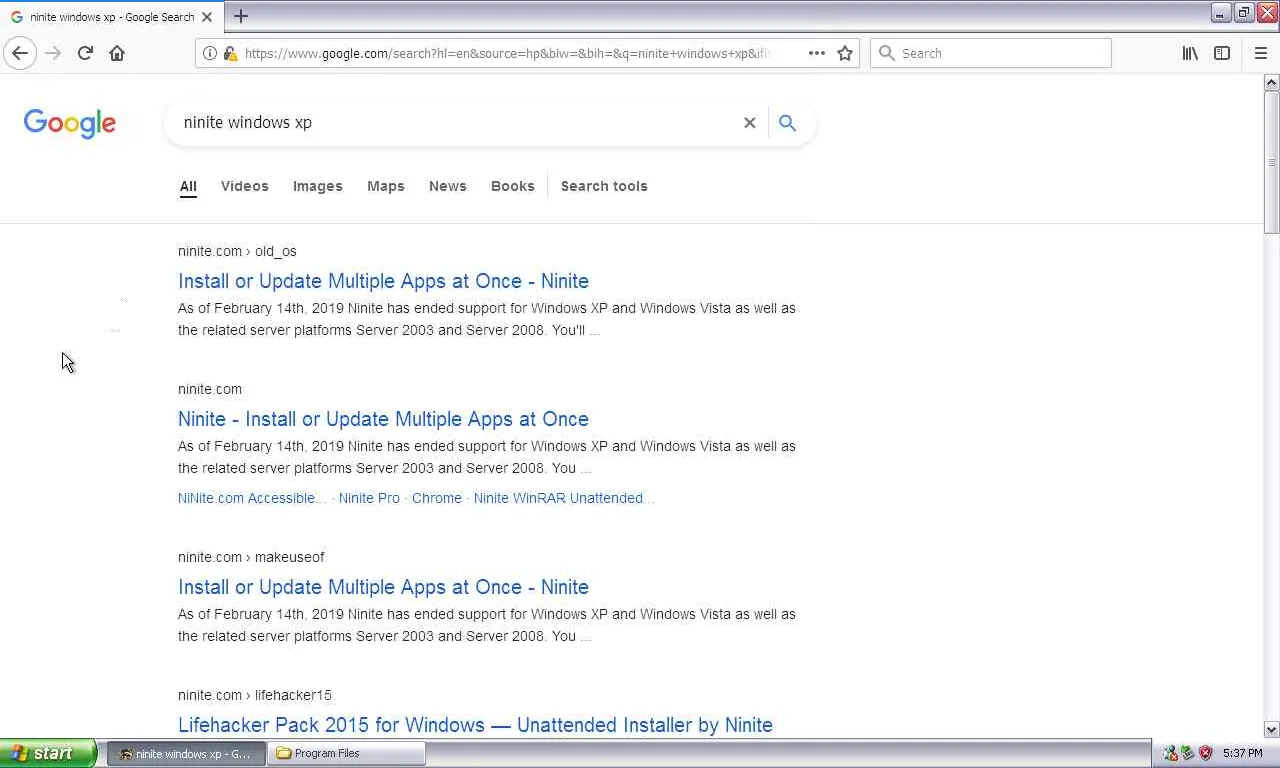Switch to the Images results tab

pyautogui.click(x=318, y=186)
